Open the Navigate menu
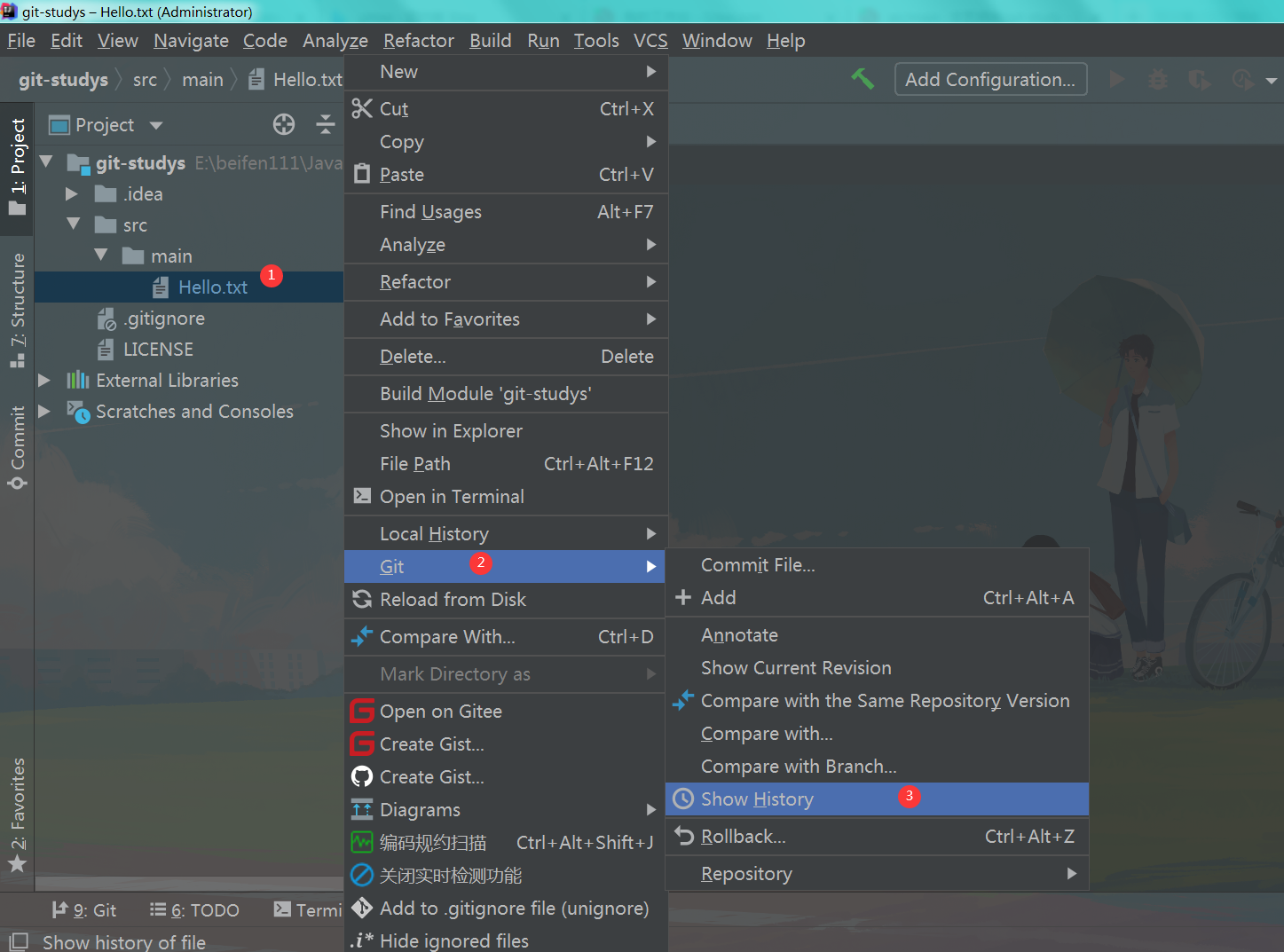The height and width of the screenshot is (952, 1284). click(191, 41)
